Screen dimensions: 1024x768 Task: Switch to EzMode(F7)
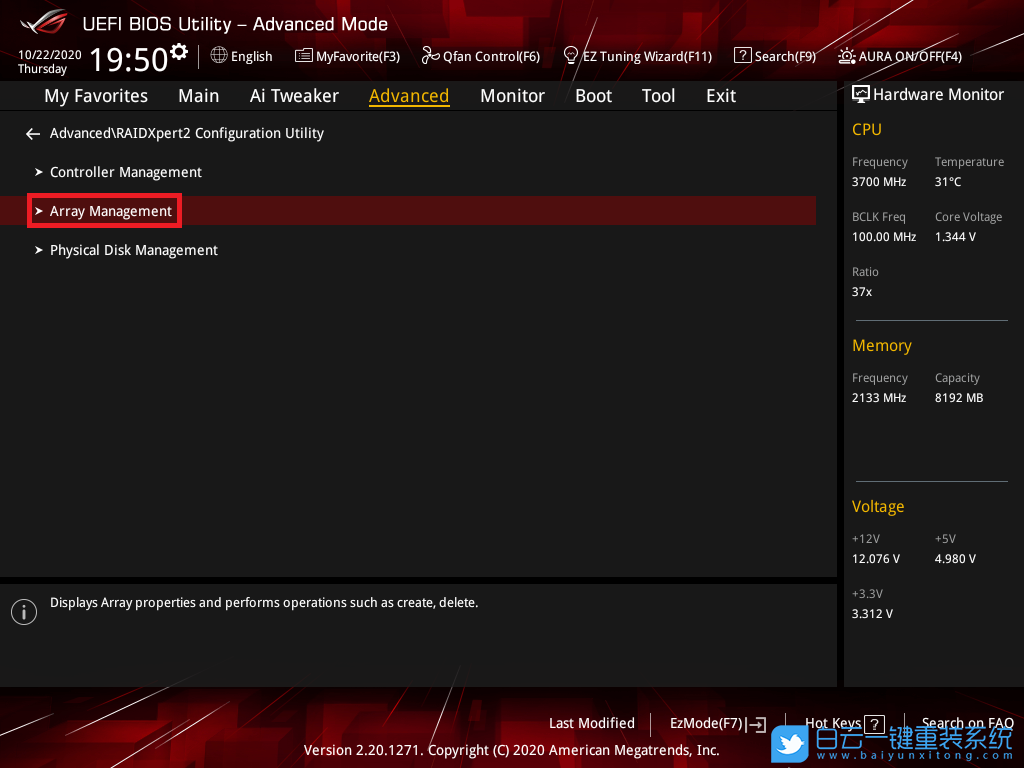[717, 723]
